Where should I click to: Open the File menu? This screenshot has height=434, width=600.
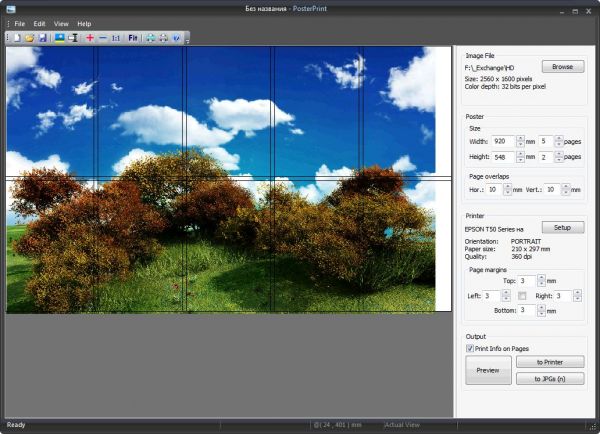(20, 23)
